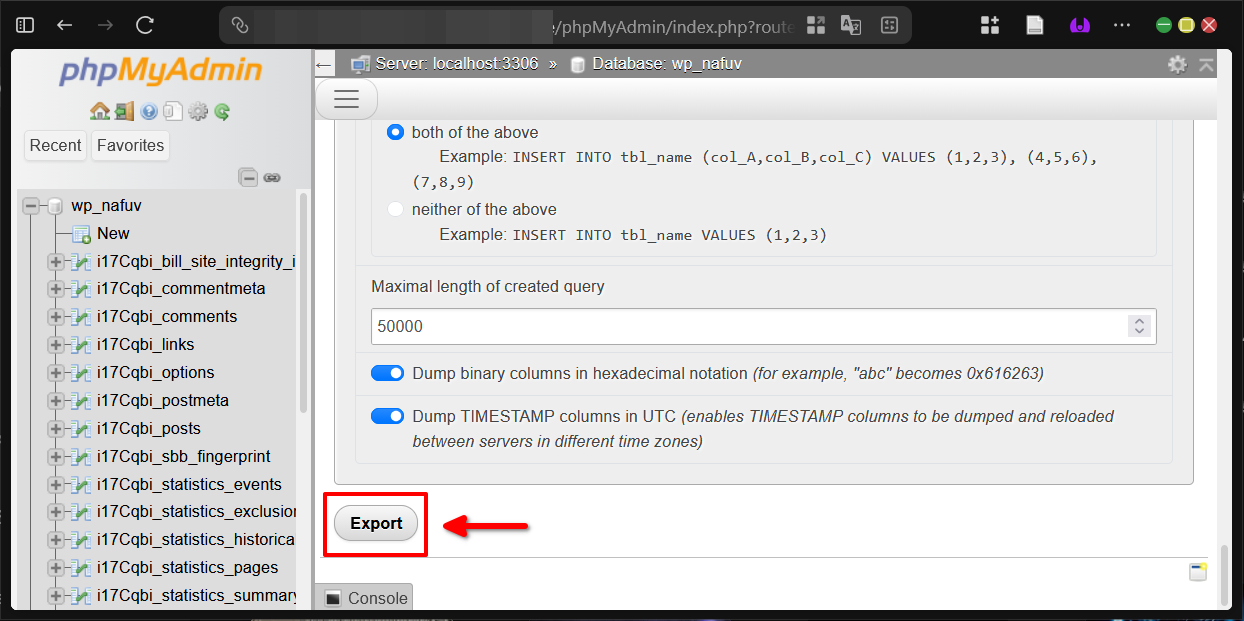Open the SQL query window icon
Screen dimensions: 1244x621
pos(173,112)
